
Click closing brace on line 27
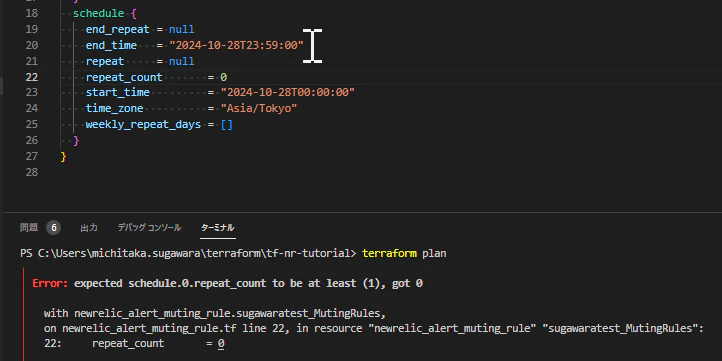click(64, 157)
